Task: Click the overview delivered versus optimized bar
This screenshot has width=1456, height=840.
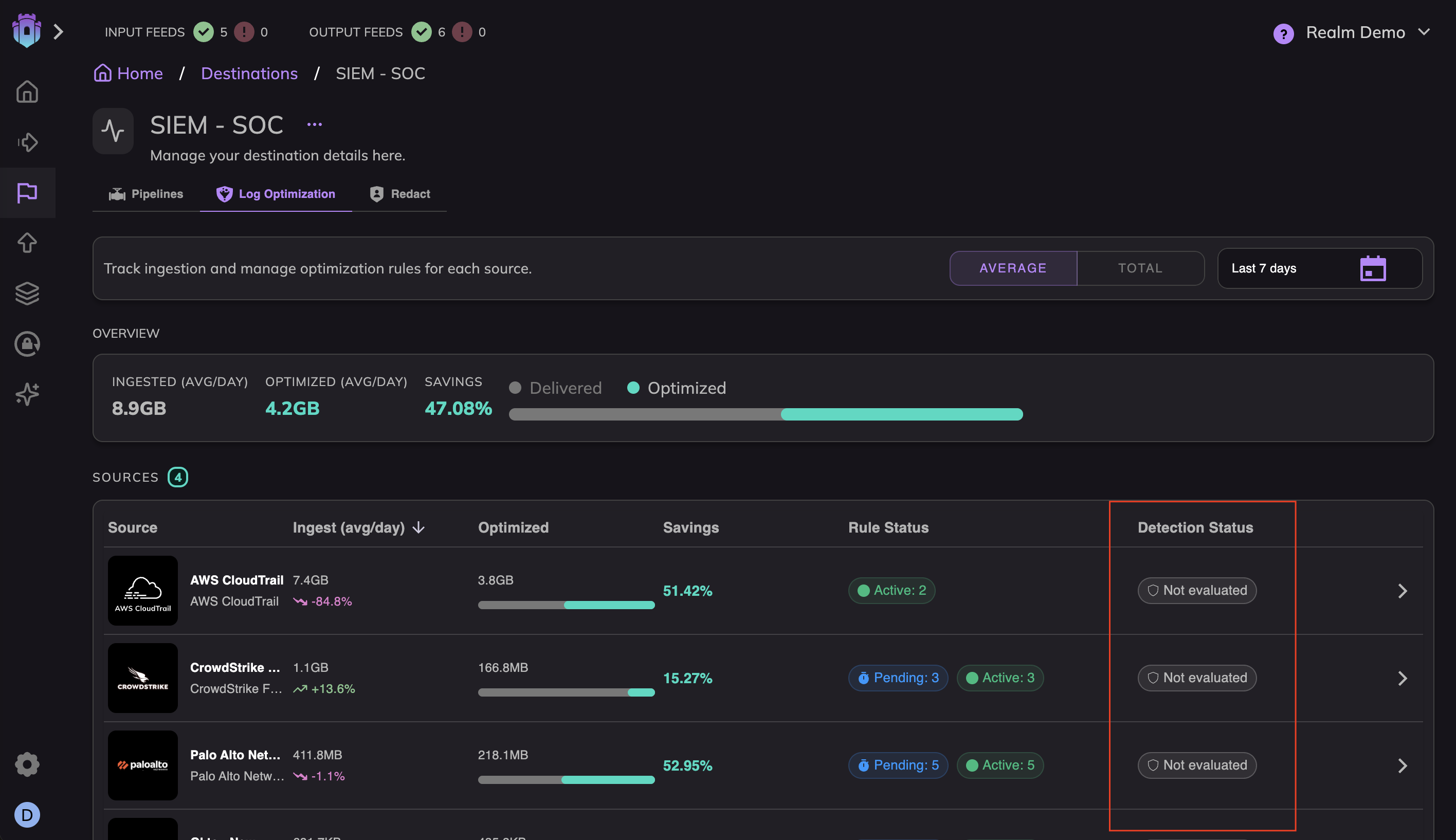Action: pos(766,414)
